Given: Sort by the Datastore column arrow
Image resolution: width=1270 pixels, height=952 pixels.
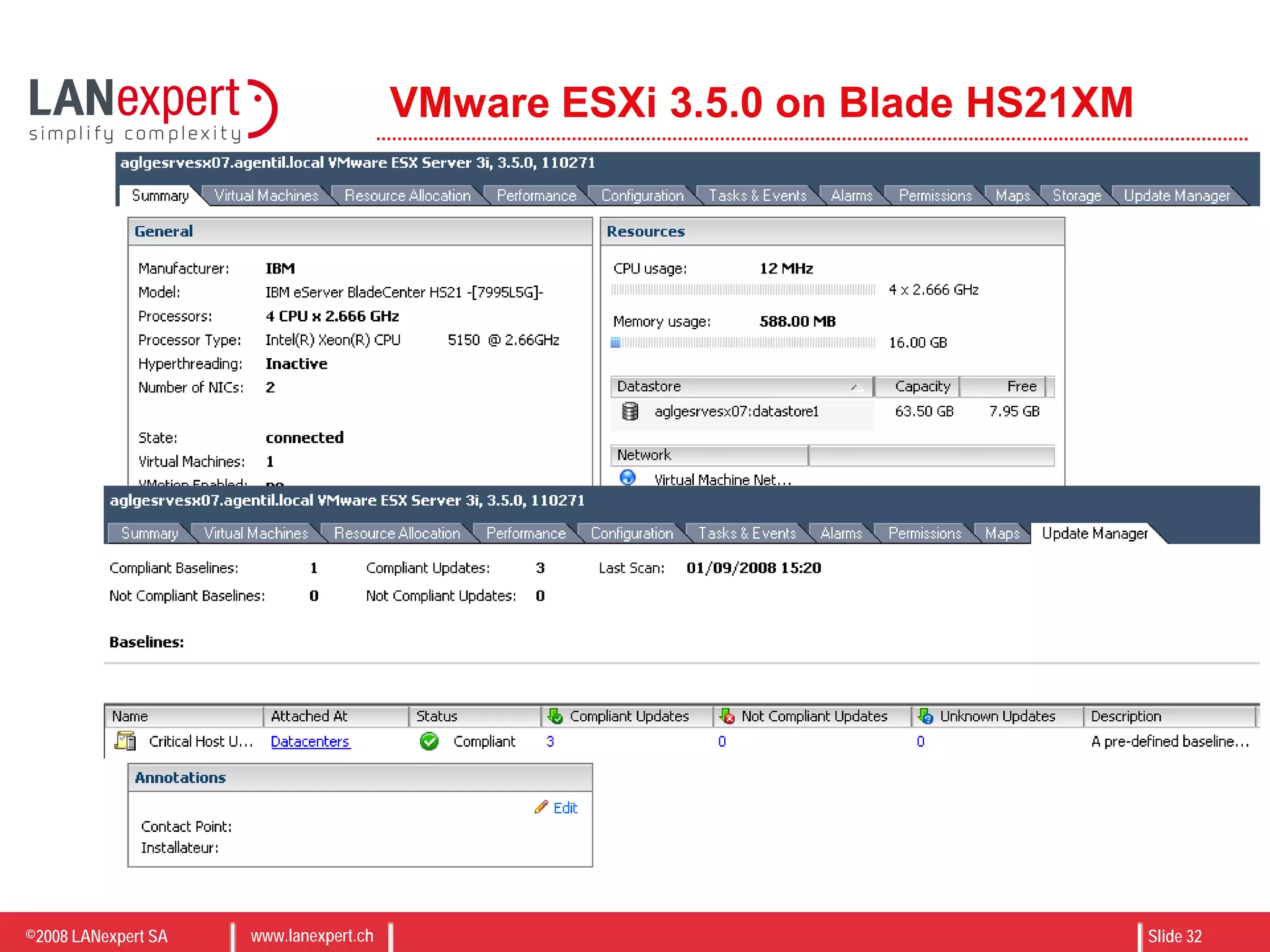Looking at the screenshot, I should (856, 387).
